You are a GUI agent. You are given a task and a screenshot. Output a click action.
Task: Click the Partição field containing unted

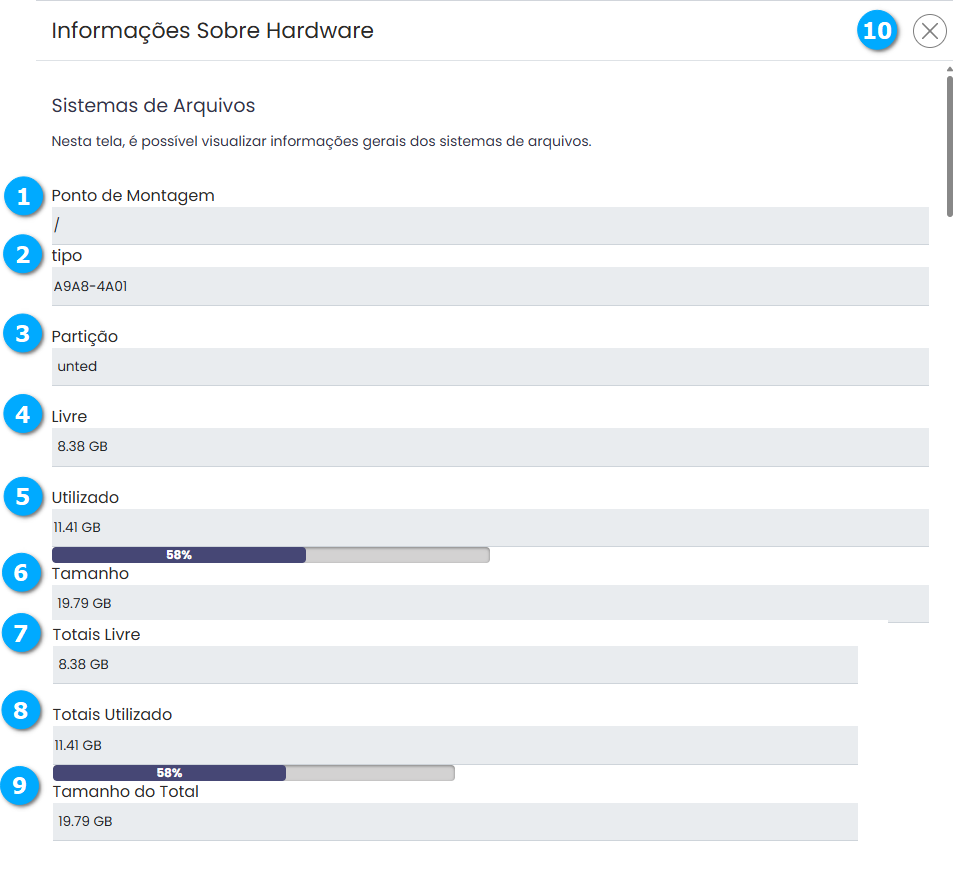coord(490,366)
